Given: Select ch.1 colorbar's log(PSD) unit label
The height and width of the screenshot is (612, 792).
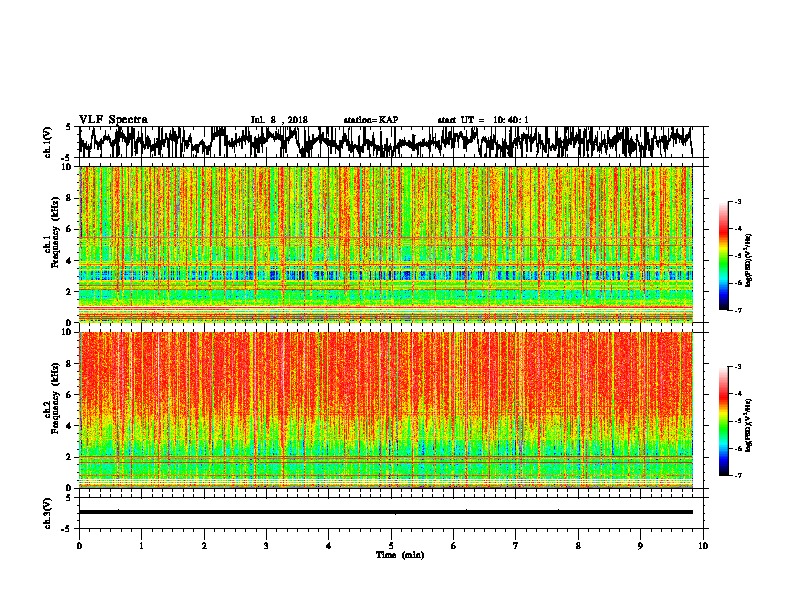Looking at the screenshot, I should point(748,260).
